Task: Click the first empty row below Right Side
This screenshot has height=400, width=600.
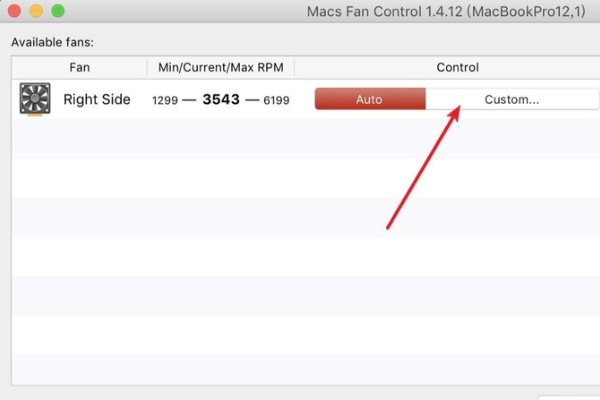Action: pos(300,139)
